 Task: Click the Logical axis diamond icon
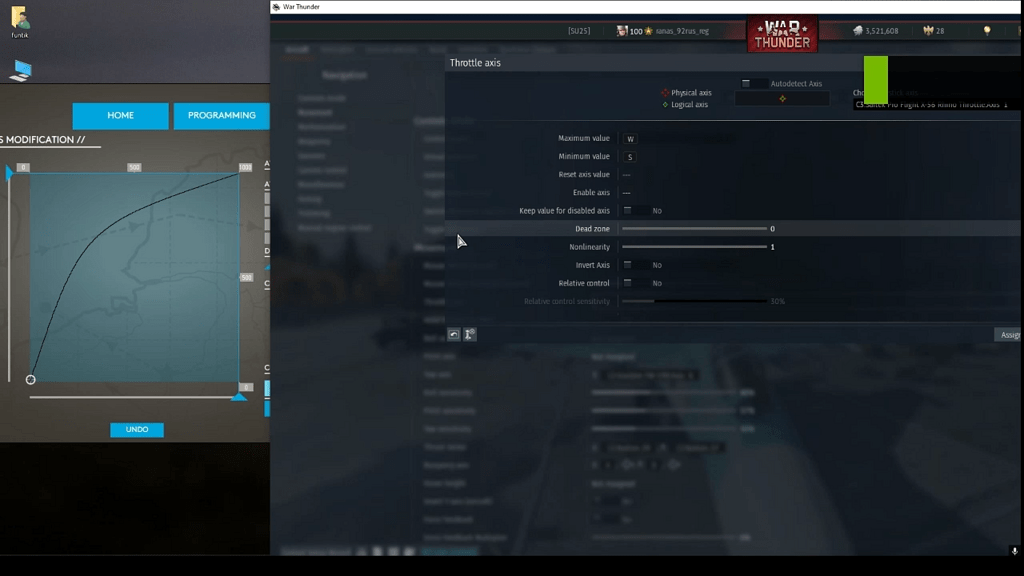tap(663, 103)
